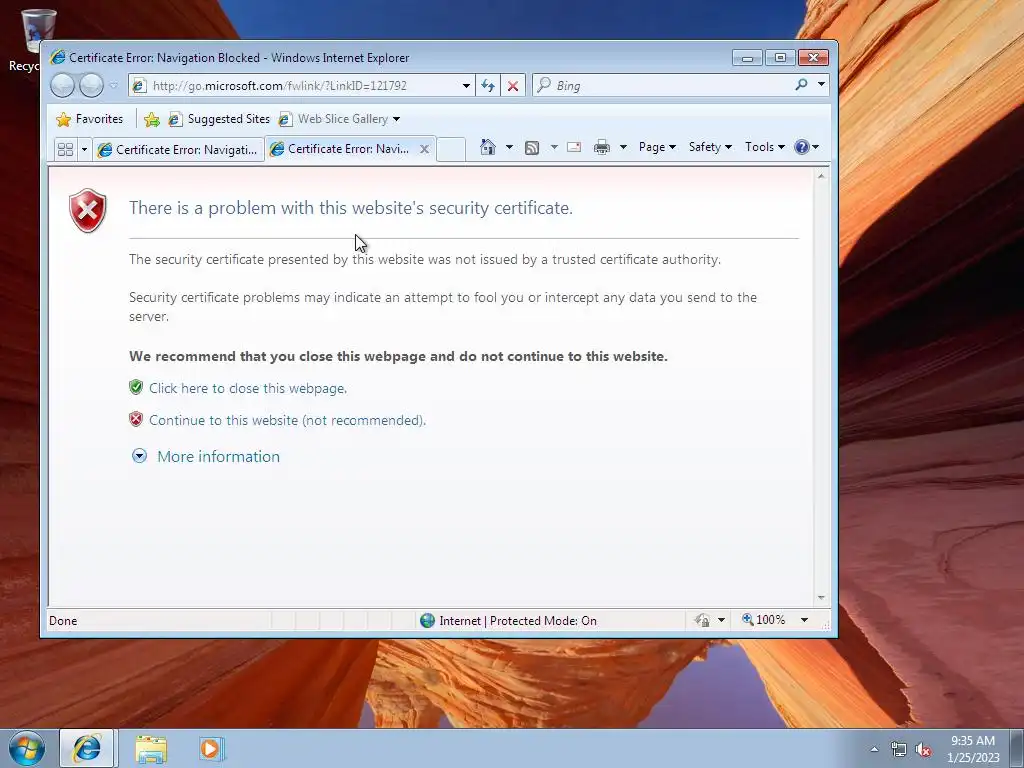This screenshot has height=768, width=1024.
Task: Click the Refresh page button
Action: pyautogui.click(x=488, y=86)
